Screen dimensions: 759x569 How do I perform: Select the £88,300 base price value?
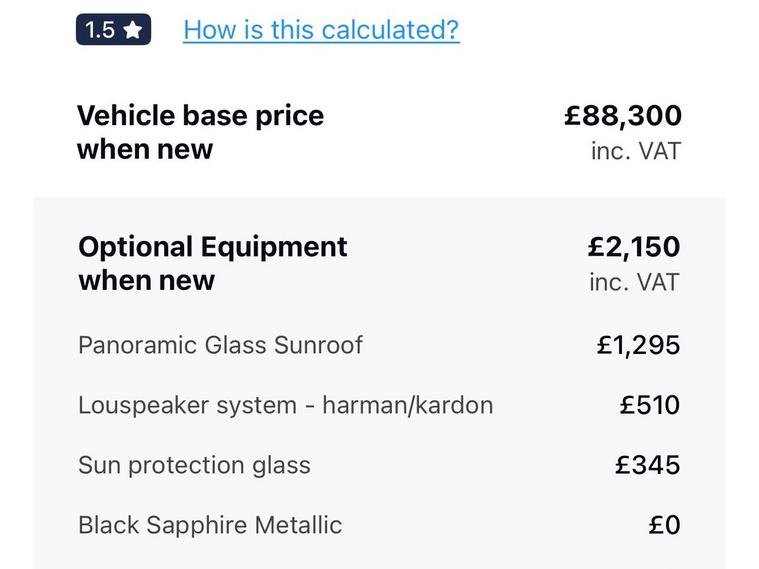coord(623,116)
